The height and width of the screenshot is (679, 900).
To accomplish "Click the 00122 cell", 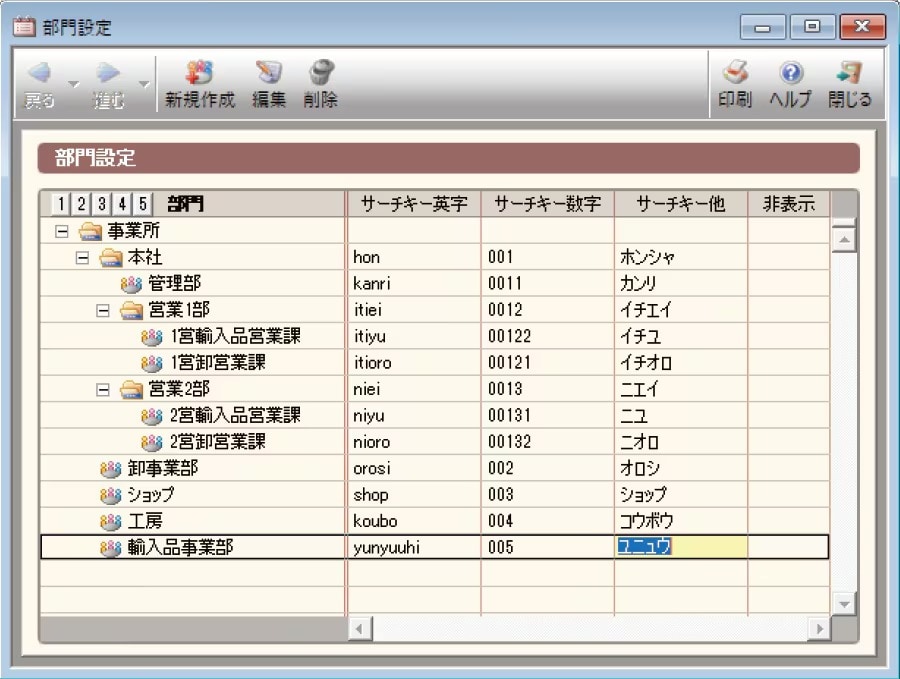I will 548,336.
